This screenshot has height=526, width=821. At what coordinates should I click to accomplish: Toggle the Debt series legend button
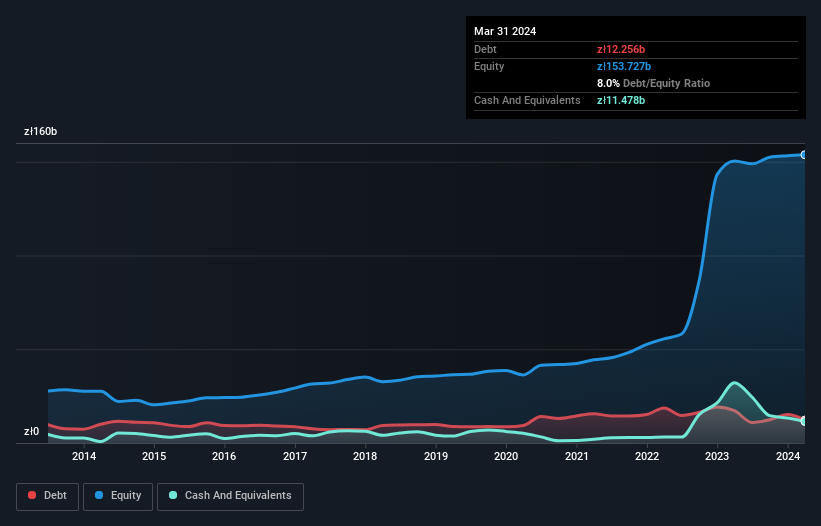click(47, 496)
